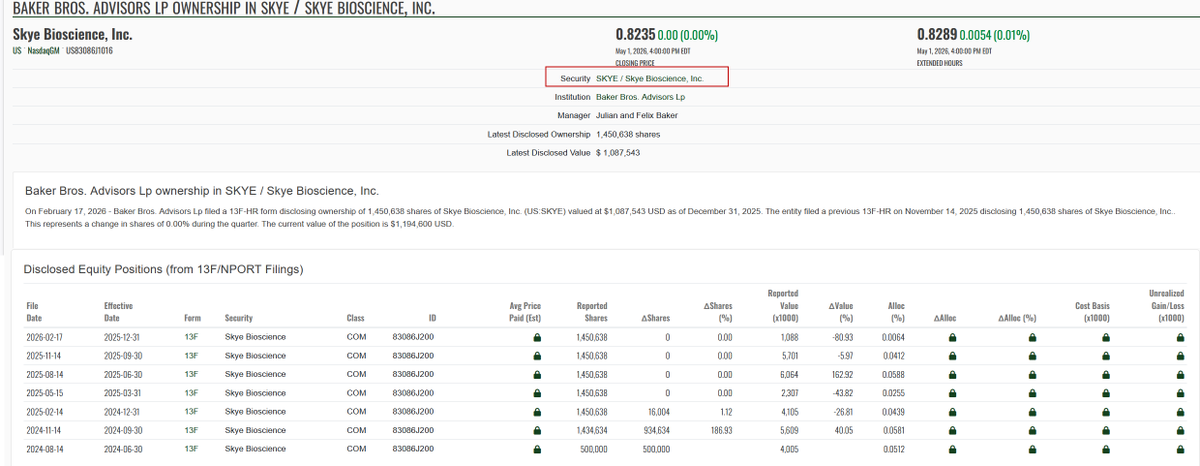Sort by Reported Value (x1000) column header
Image resolution: width=1200 pixels, height=466 pixels.
point(782,306)
